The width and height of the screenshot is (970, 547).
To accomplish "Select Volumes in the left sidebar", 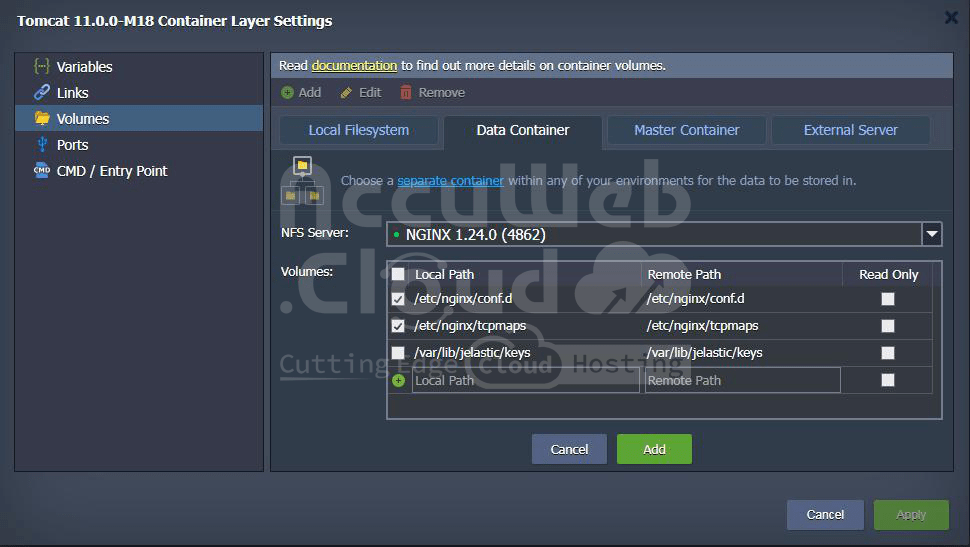I will [139, 118].
